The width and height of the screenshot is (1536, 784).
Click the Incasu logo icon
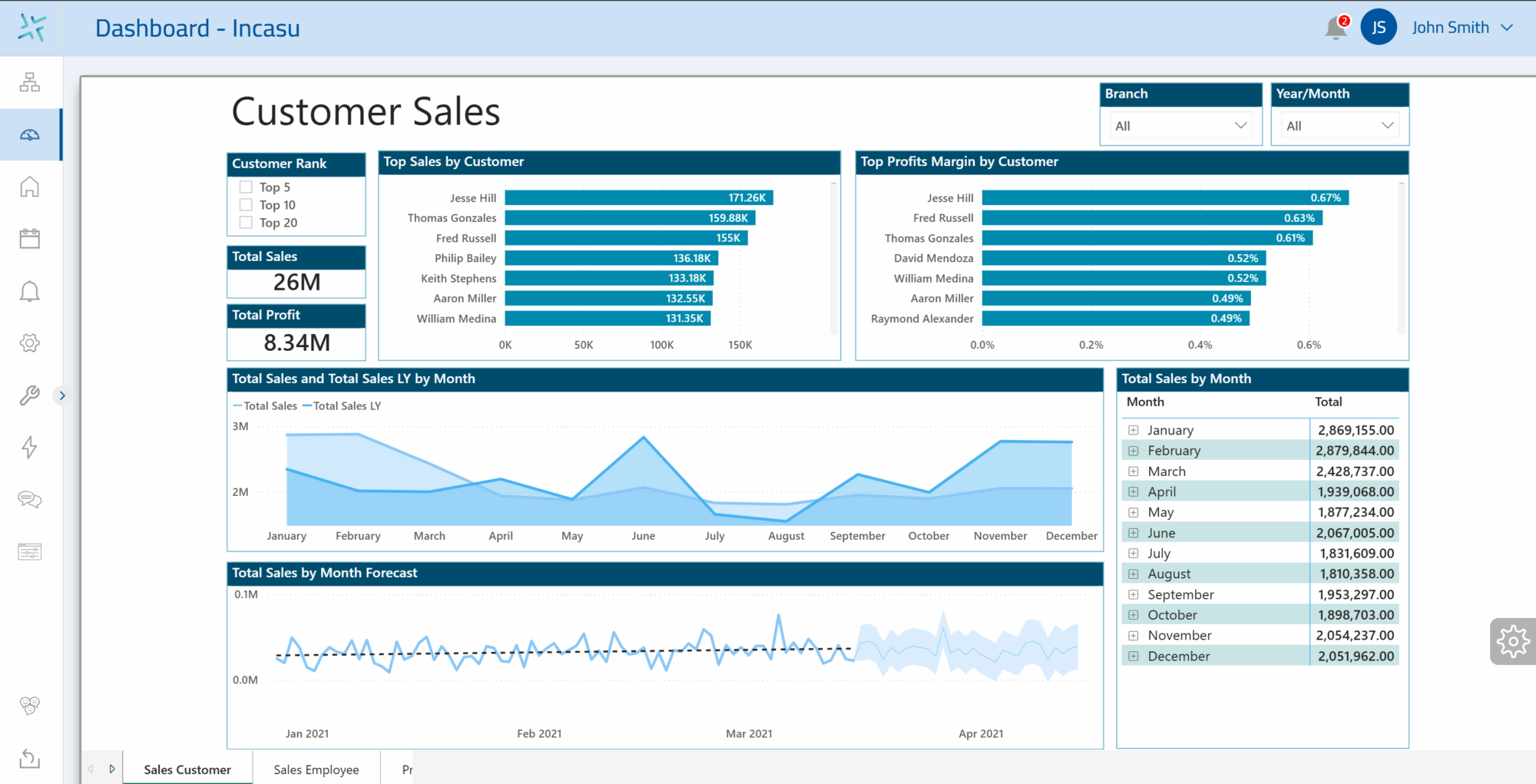(31, 28)
